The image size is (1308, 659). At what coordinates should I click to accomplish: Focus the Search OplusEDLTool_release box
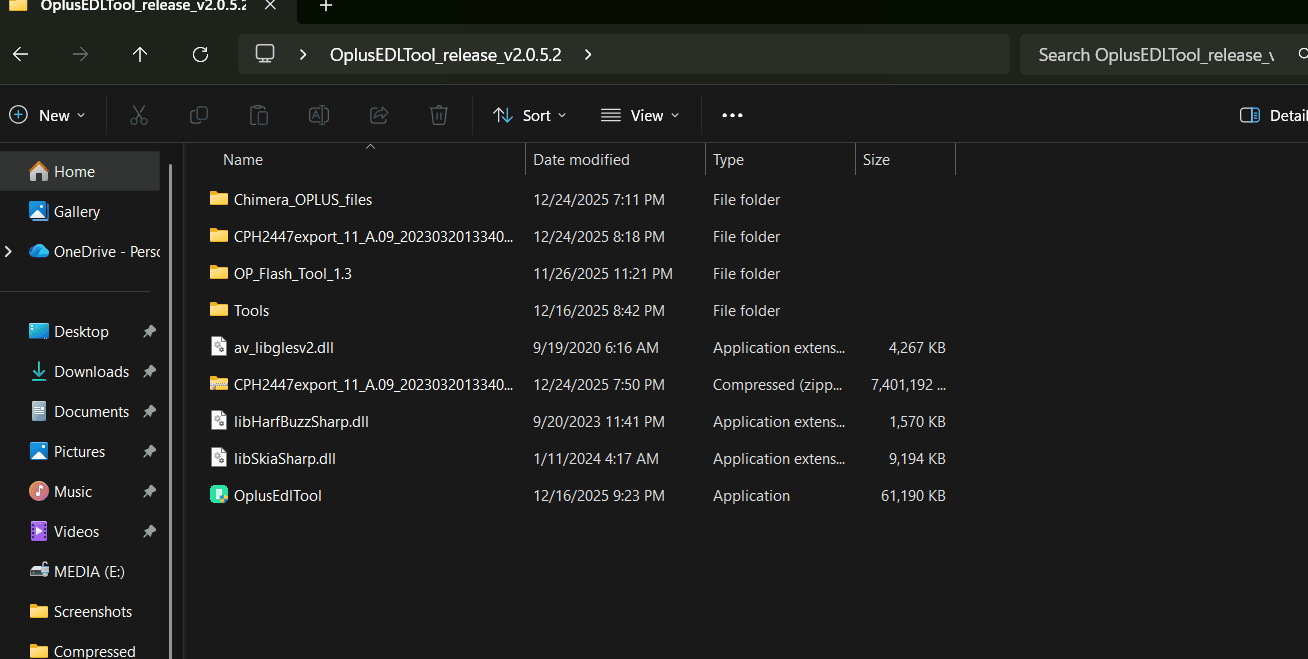[x=1156, y=55]
